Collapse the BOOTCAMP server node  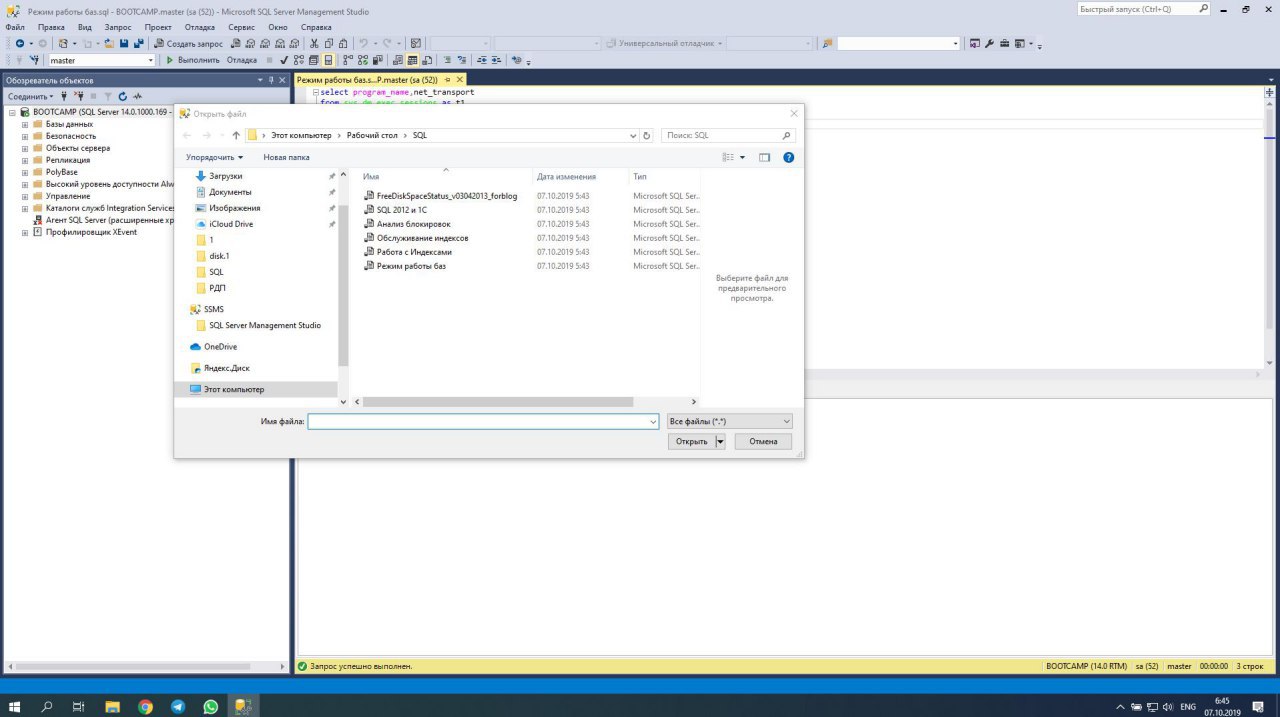tap(11, 112)
